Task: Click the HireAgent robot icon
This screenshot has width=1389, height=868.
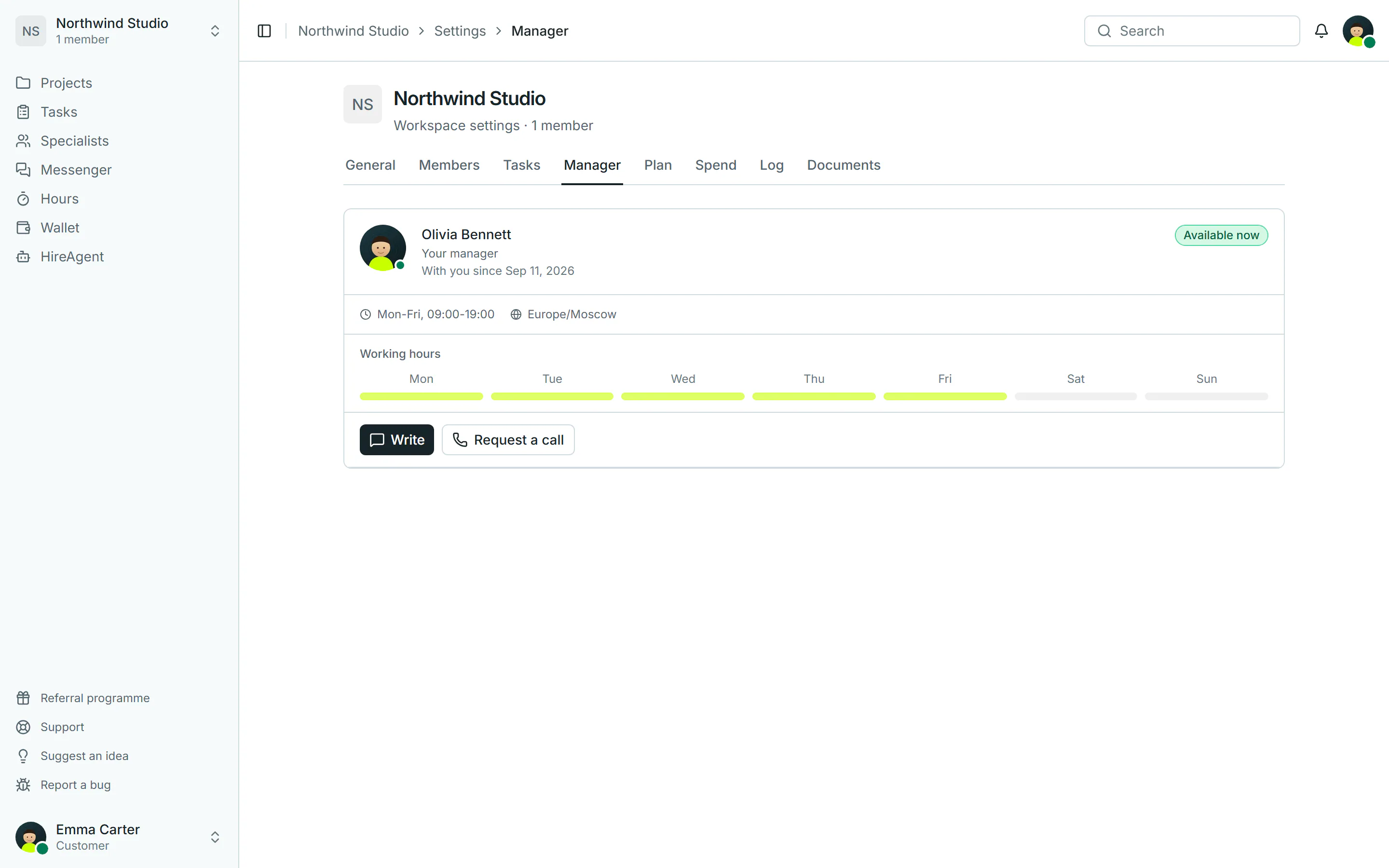Action: pos(23,257)
